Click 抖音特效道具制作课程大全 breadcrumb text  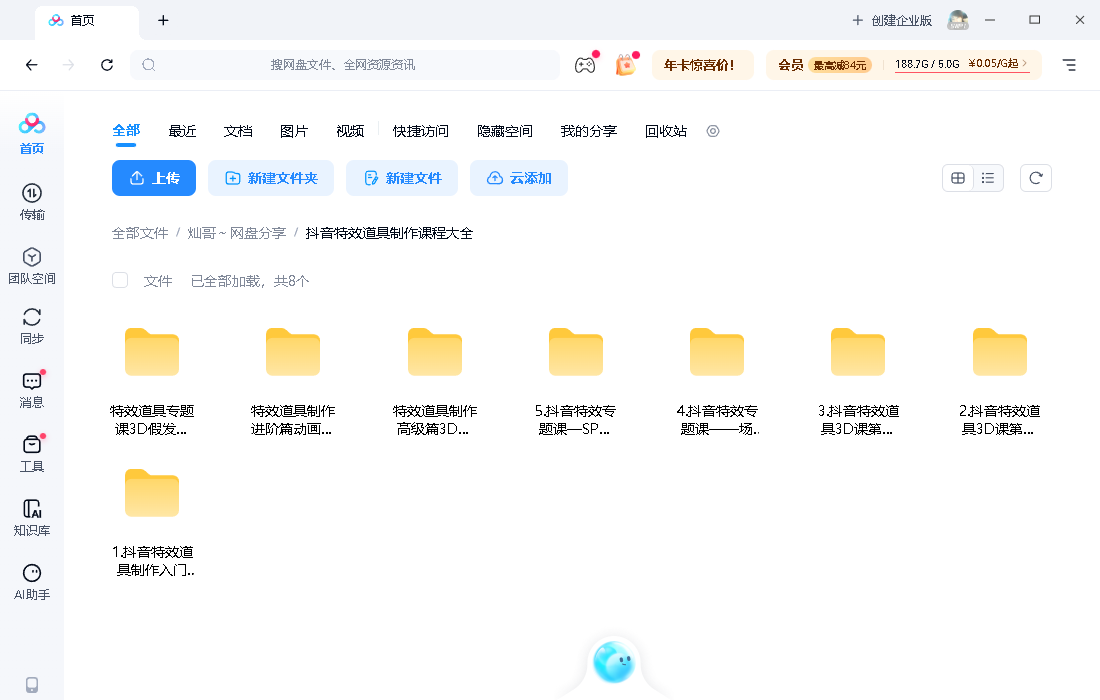click(x=389, y=233)
